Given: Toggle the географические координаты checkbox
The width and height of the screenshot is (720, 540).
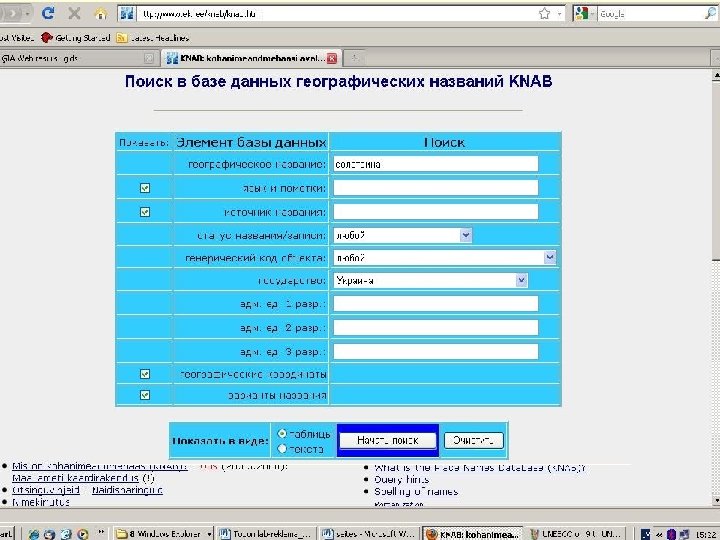Looking at the screenshot, I should [x=145, y=374].
